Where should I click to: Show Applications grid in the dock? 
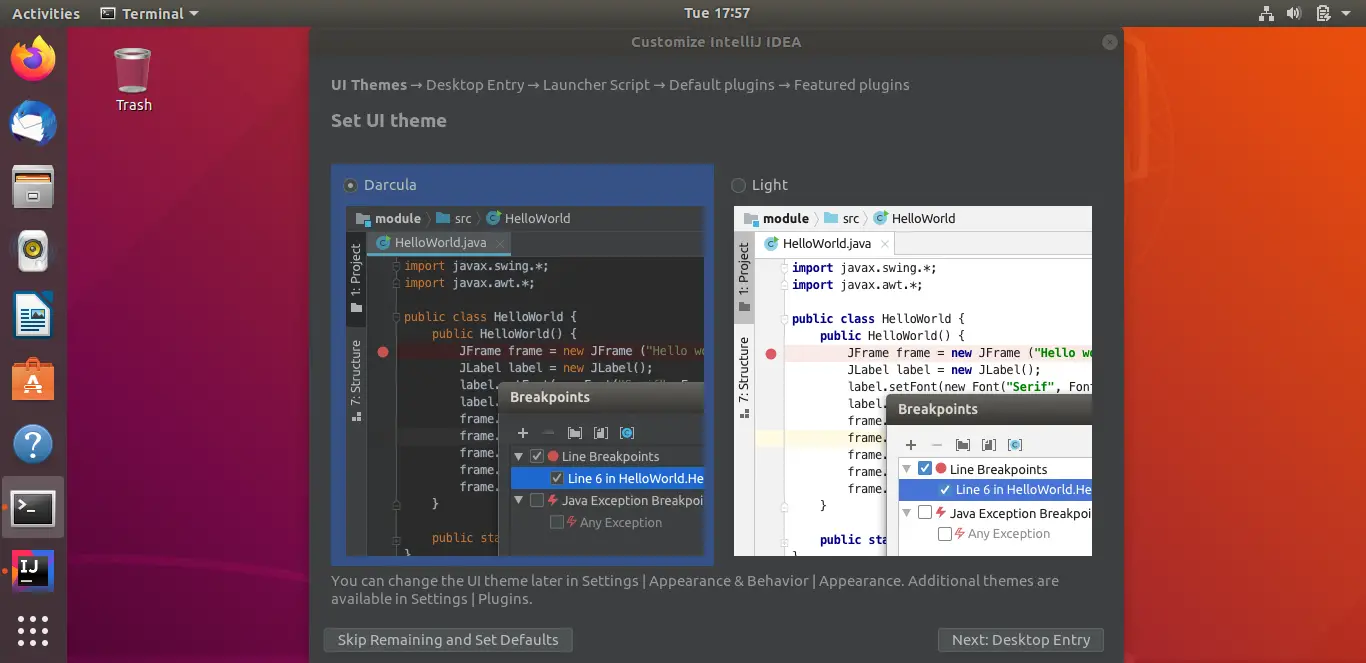[33, 631]
